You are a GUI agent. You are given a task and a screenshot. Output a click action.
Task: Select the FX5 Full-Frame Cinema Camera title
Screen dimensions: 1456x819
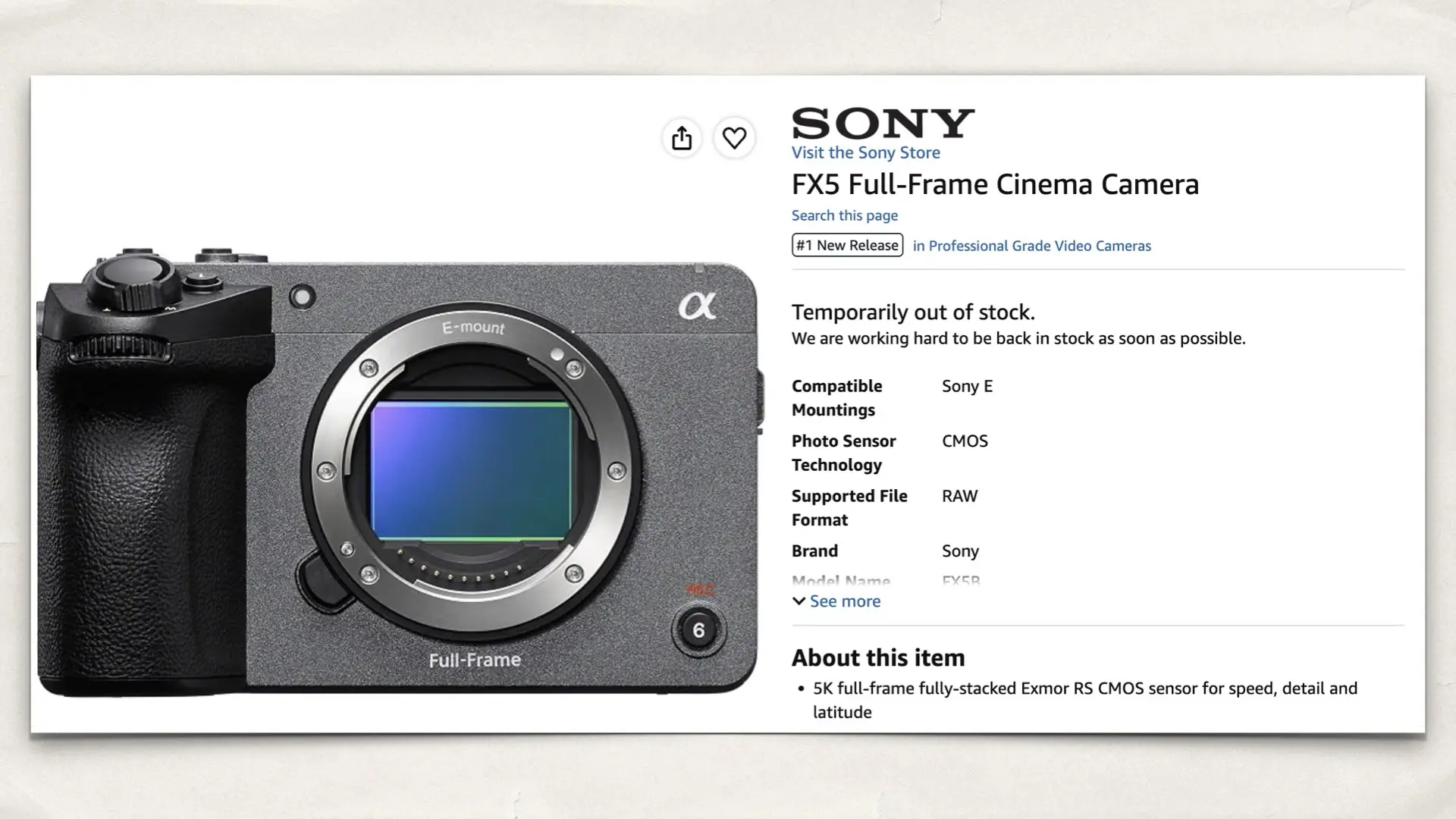pos(995,184)
